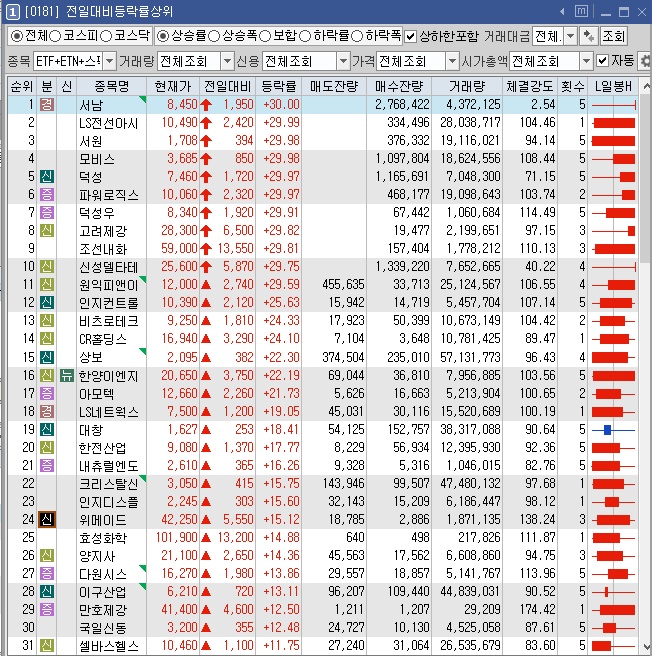652x656 pixels.
Task: Click the price 101,900 of 효성화학
Action: [x=176, y=537]
